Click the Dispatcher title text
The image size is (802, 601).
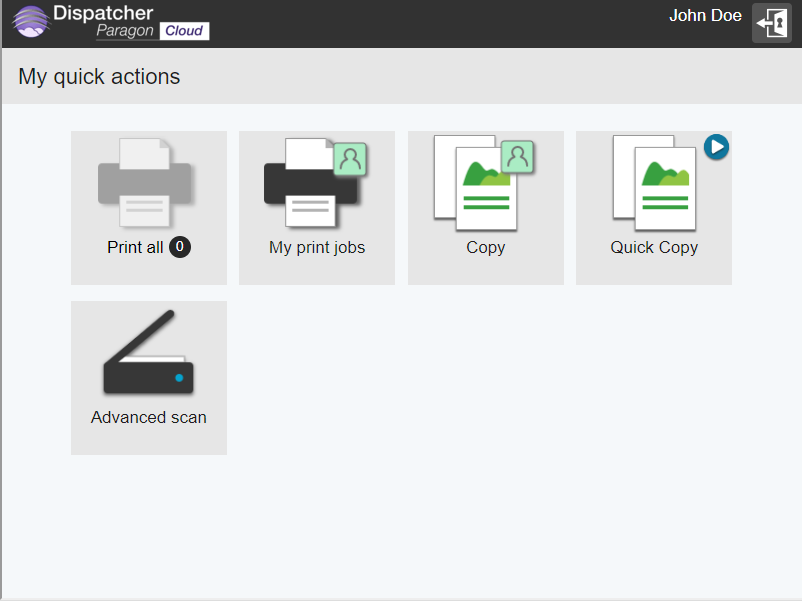[103, 13]
